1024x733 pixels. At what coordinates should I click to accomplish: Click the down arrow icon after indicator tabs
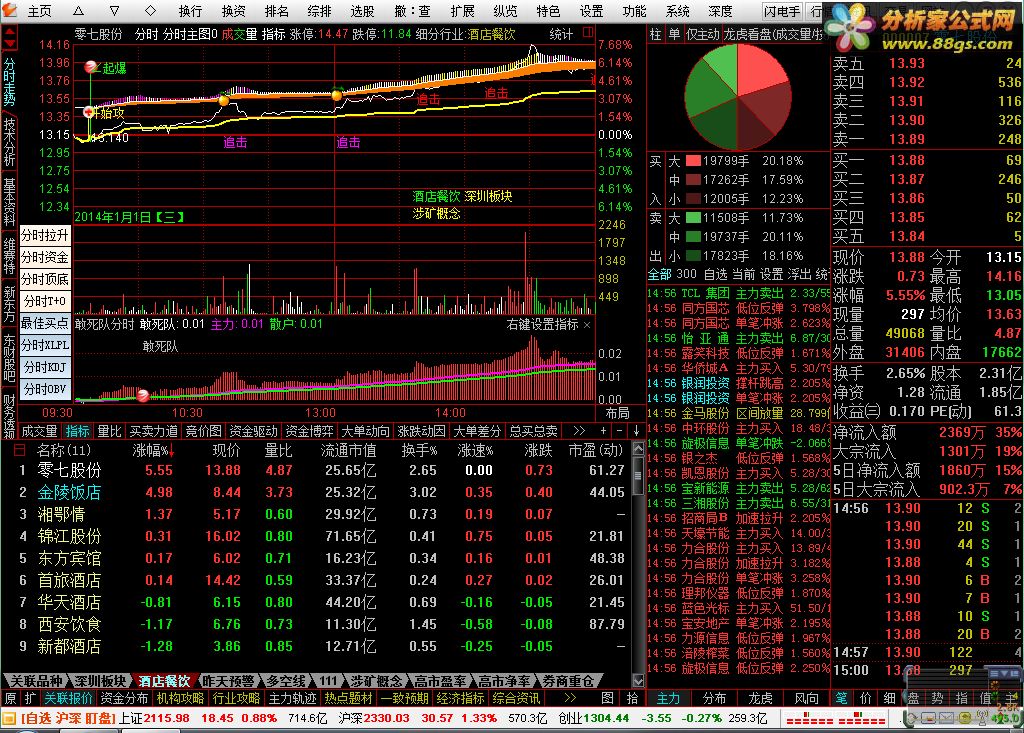[636, 431]
